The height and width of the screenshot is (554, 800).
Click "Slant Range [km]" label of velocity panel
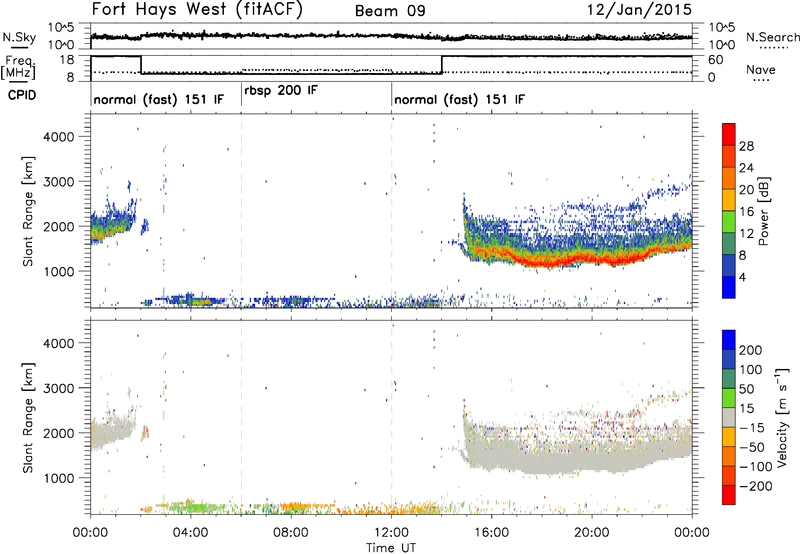[x=29, y=418]
